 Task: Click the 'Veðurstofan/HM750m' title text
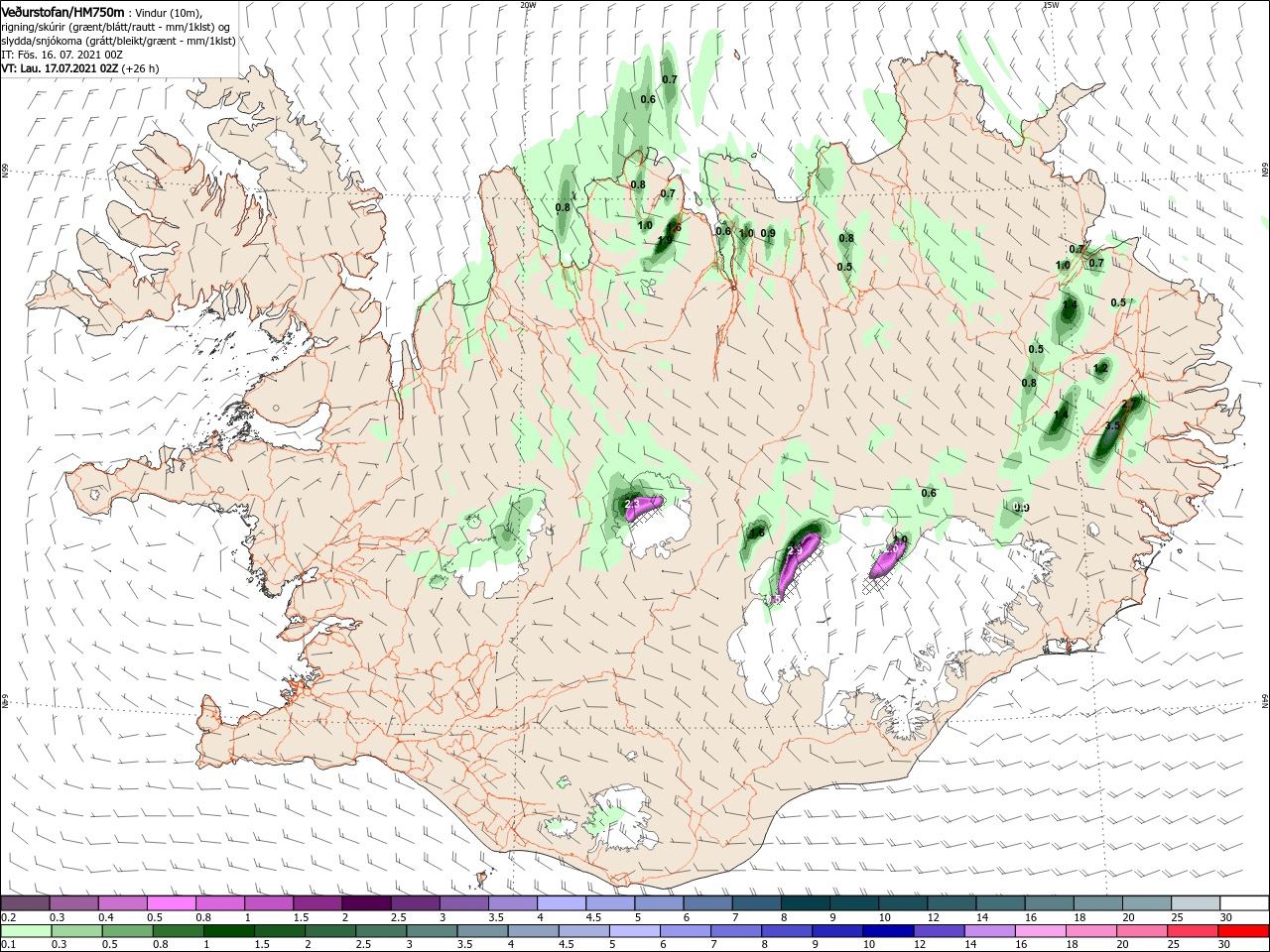pos(63,11)
